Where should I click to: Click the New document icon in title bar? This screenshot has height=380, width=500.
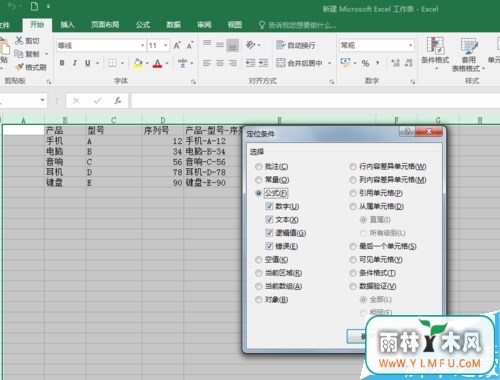tap(34, 6)
